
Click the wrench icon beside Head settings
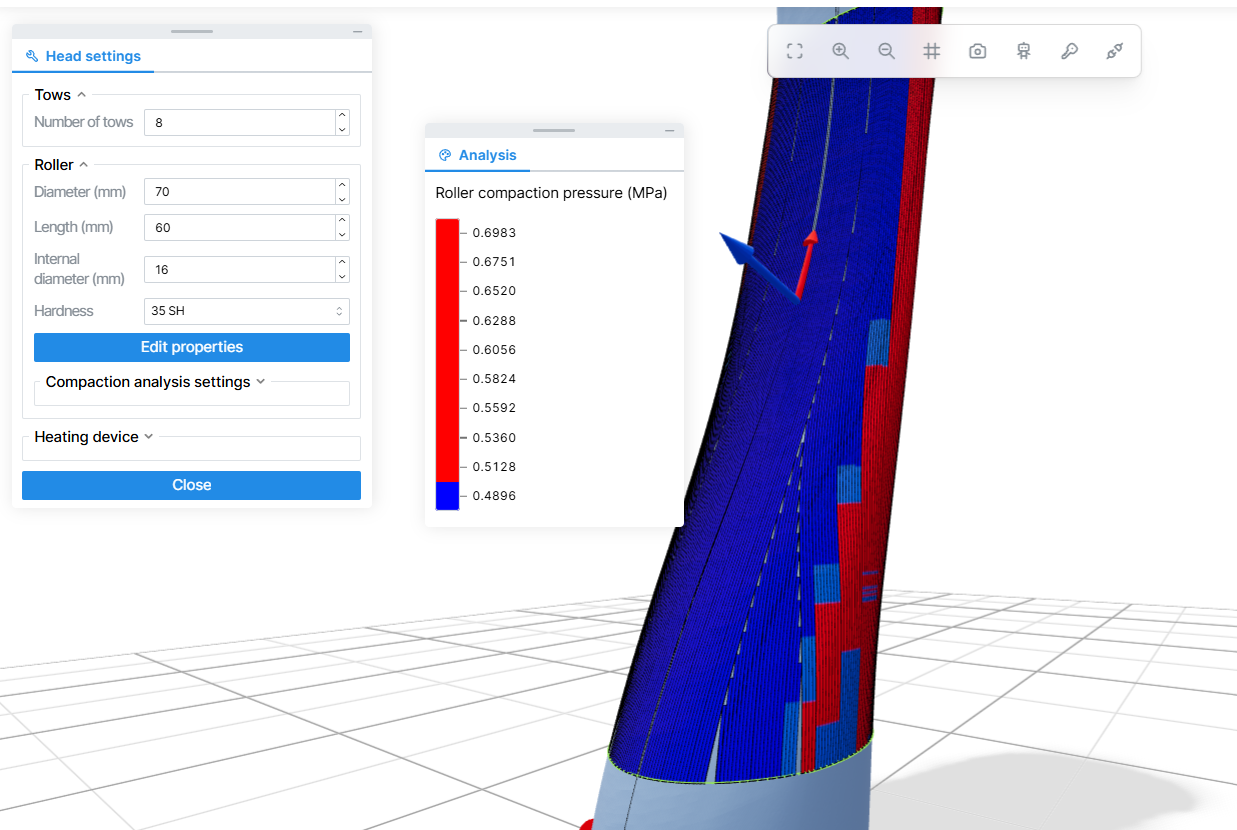(32, 56)
